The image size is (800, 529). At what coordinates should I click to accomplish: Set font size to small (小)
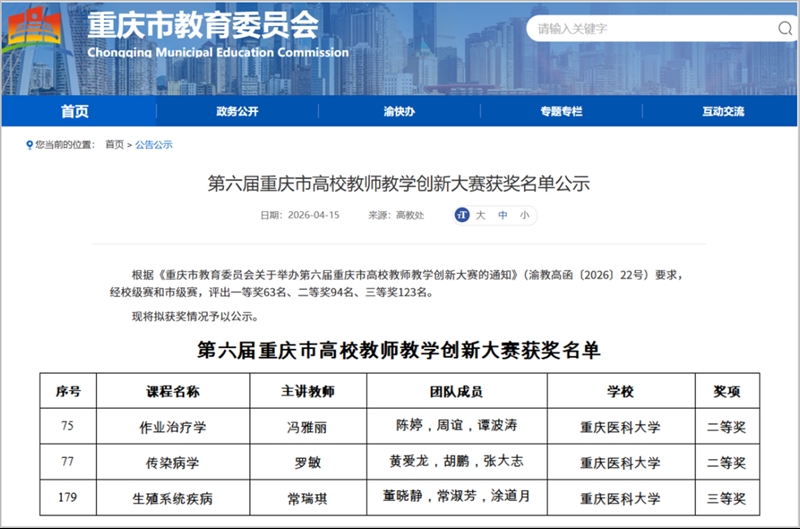[524, 215]
